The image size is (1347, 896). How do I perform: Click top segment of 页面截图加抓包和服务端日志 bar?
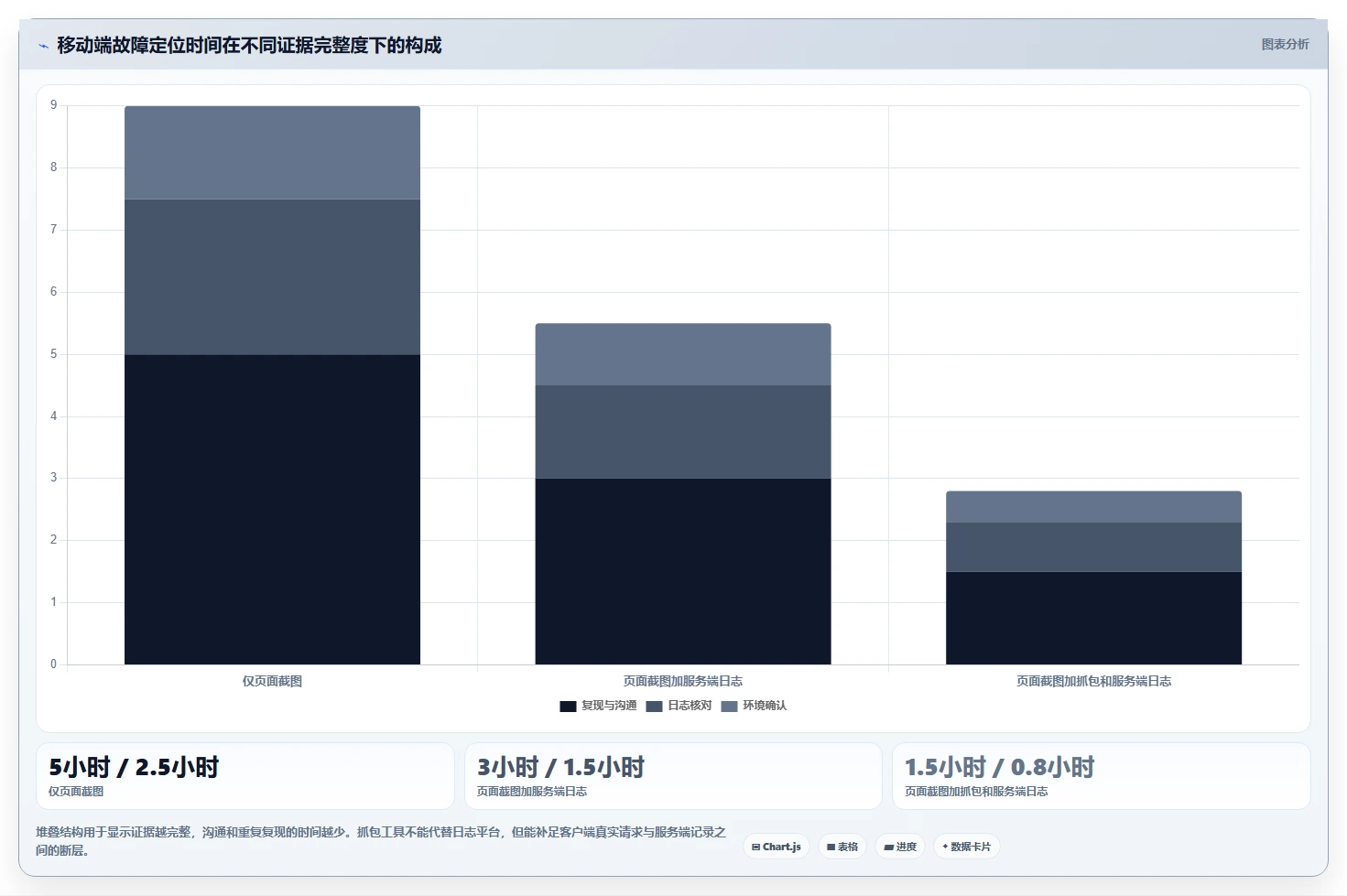(1093, 507)
